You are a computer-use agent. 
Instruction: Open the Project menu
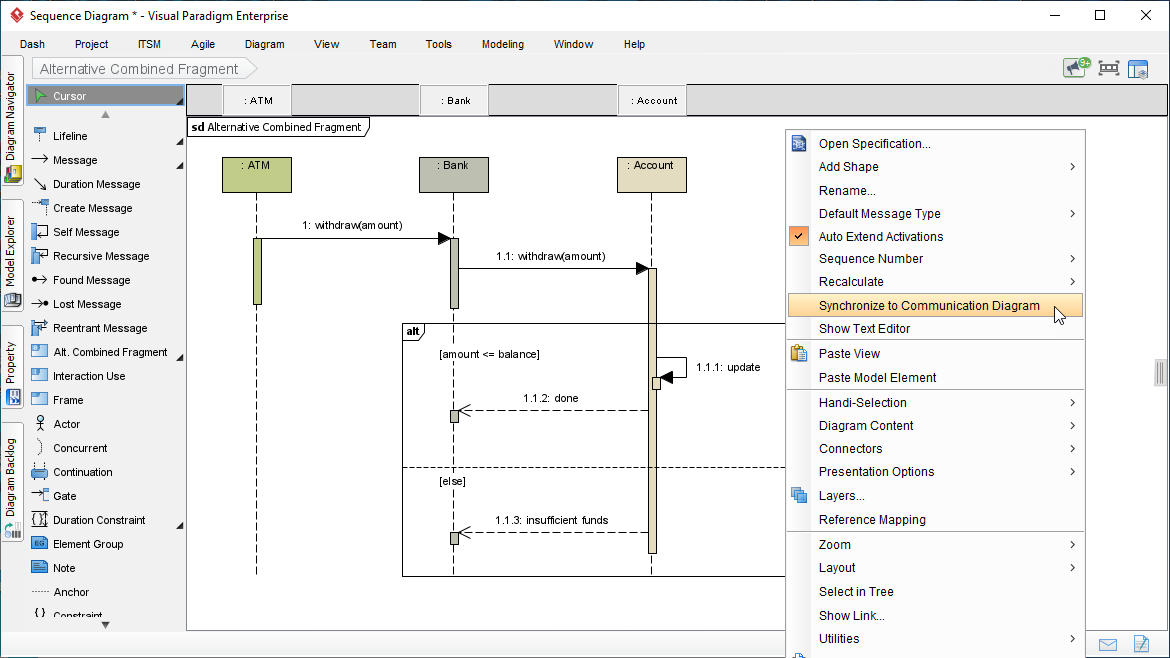tap(91, 44)
